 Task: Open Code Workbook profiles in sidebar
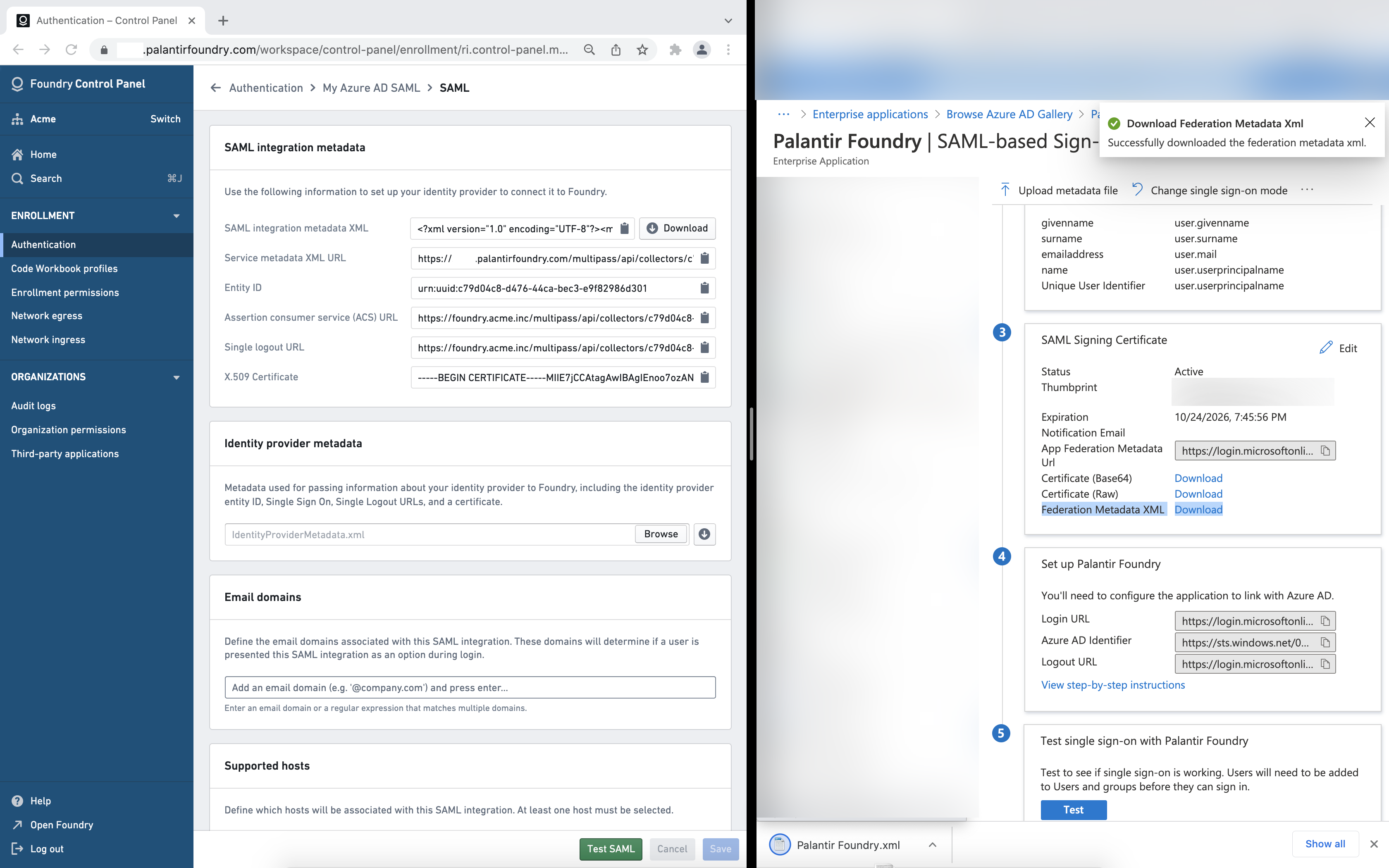(x=64, y=269)
